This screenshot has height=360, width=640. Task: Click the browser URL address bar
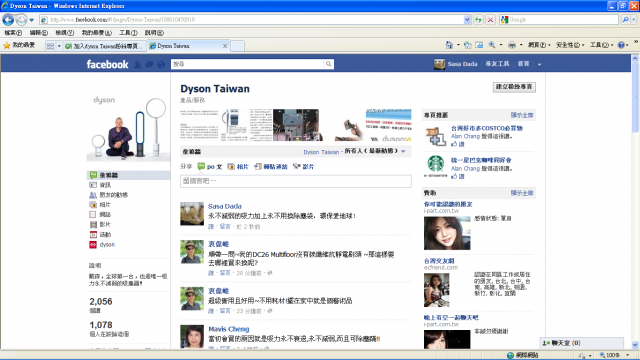[x=256, y=20]
